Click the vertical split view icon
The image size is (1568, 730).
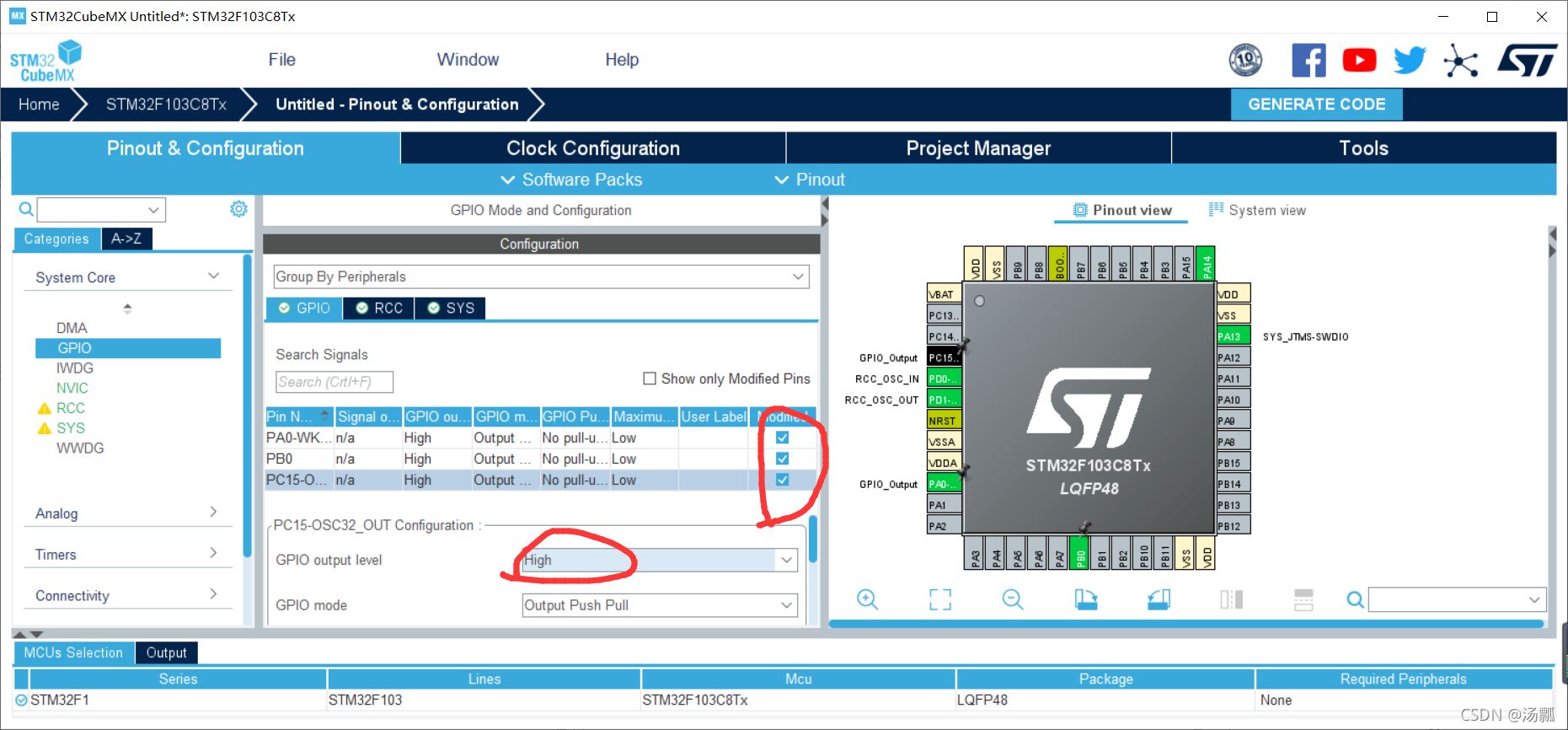[1303, 599]
